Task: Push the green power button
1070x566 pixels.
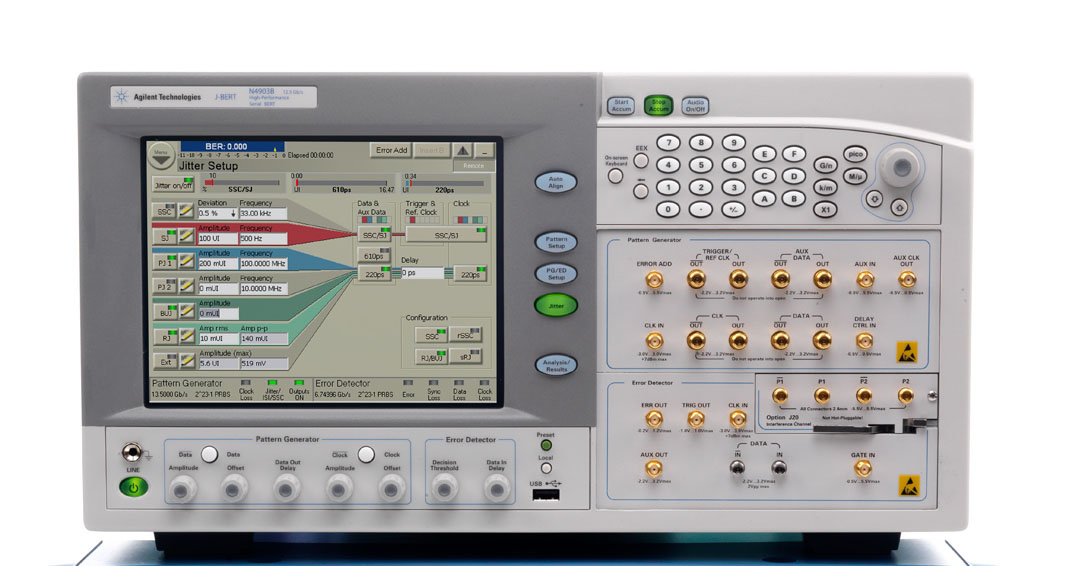Action: point(134,487)
